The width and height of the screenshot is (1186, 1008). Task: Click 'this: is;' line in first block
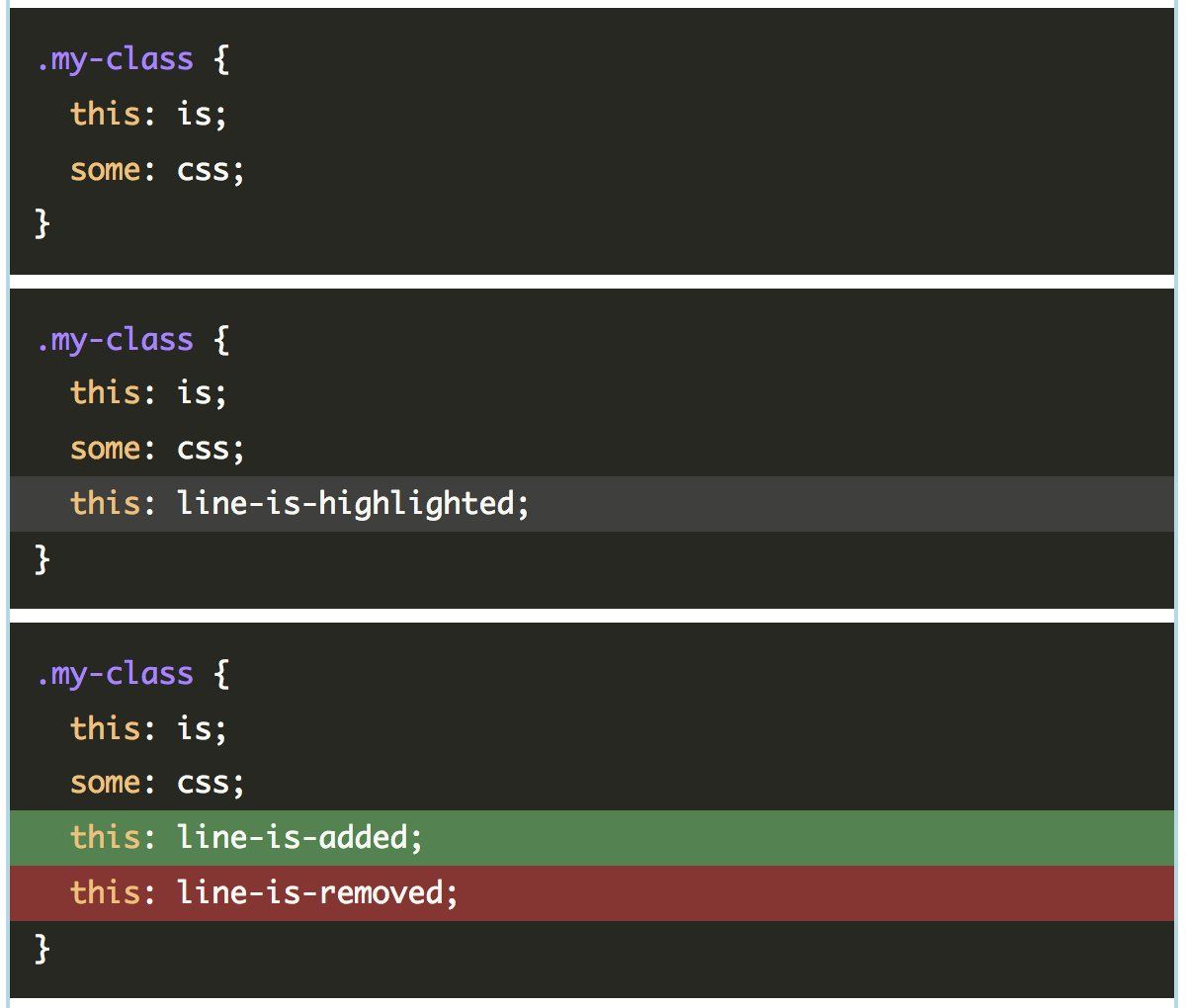(x=148, y=114)
